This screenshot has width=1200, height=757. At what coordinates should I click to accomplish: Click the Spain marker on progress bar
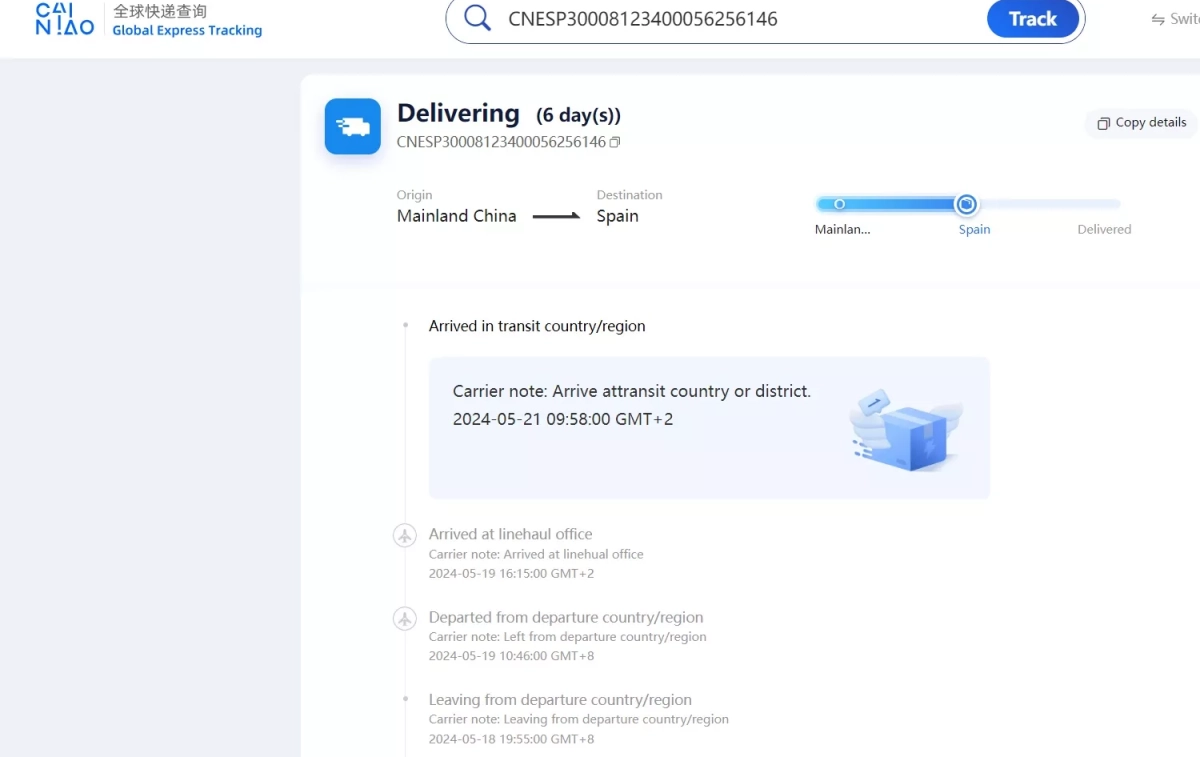click(966, 204)
